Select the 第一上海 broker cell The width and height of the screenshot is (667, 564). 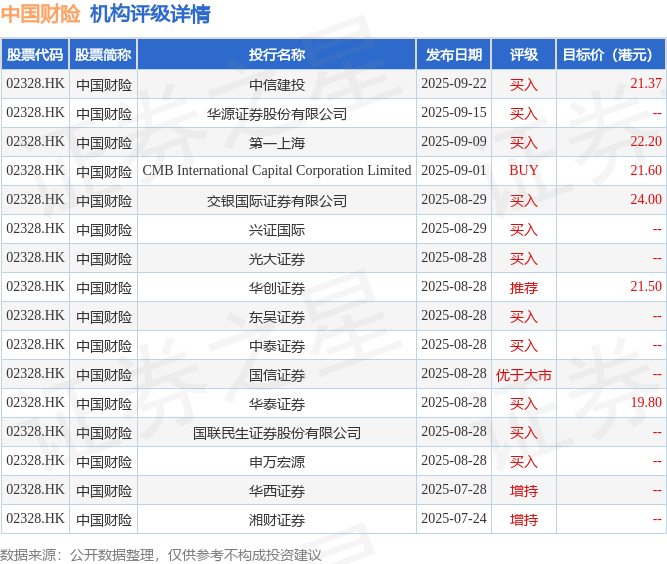[x=277, y=142]
